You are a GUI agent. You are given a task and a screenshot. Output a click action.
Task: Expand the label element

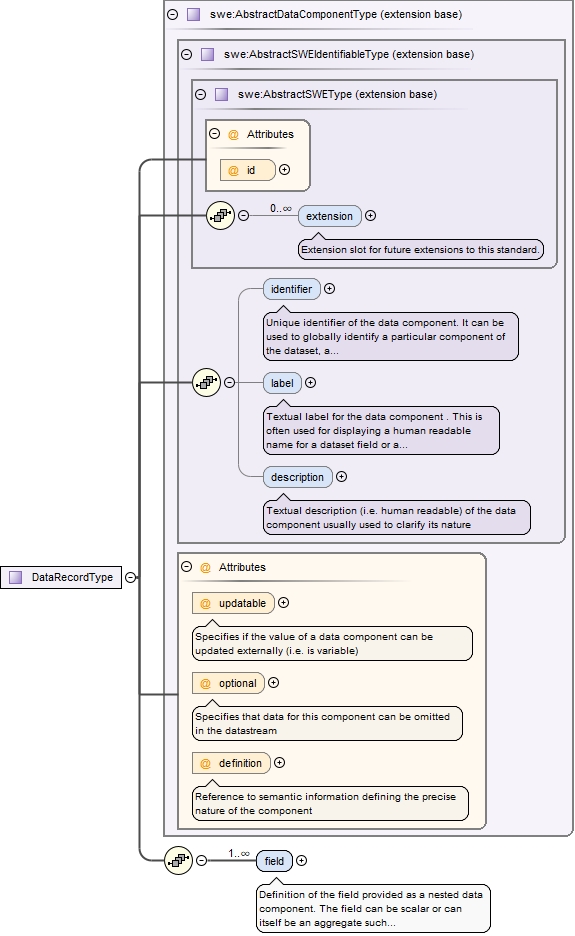click(x=310, y=383)
